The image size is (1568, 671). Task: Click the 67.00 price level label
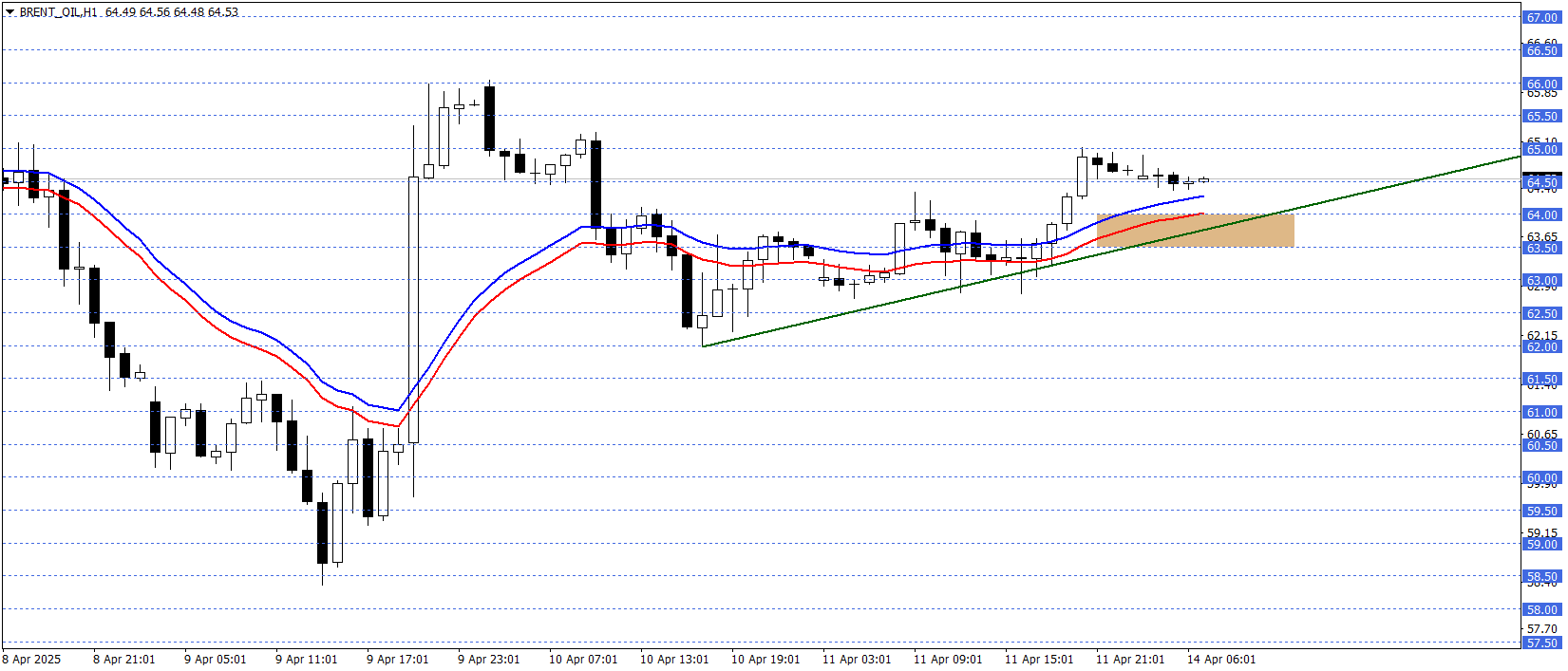tap(1541, 17)
